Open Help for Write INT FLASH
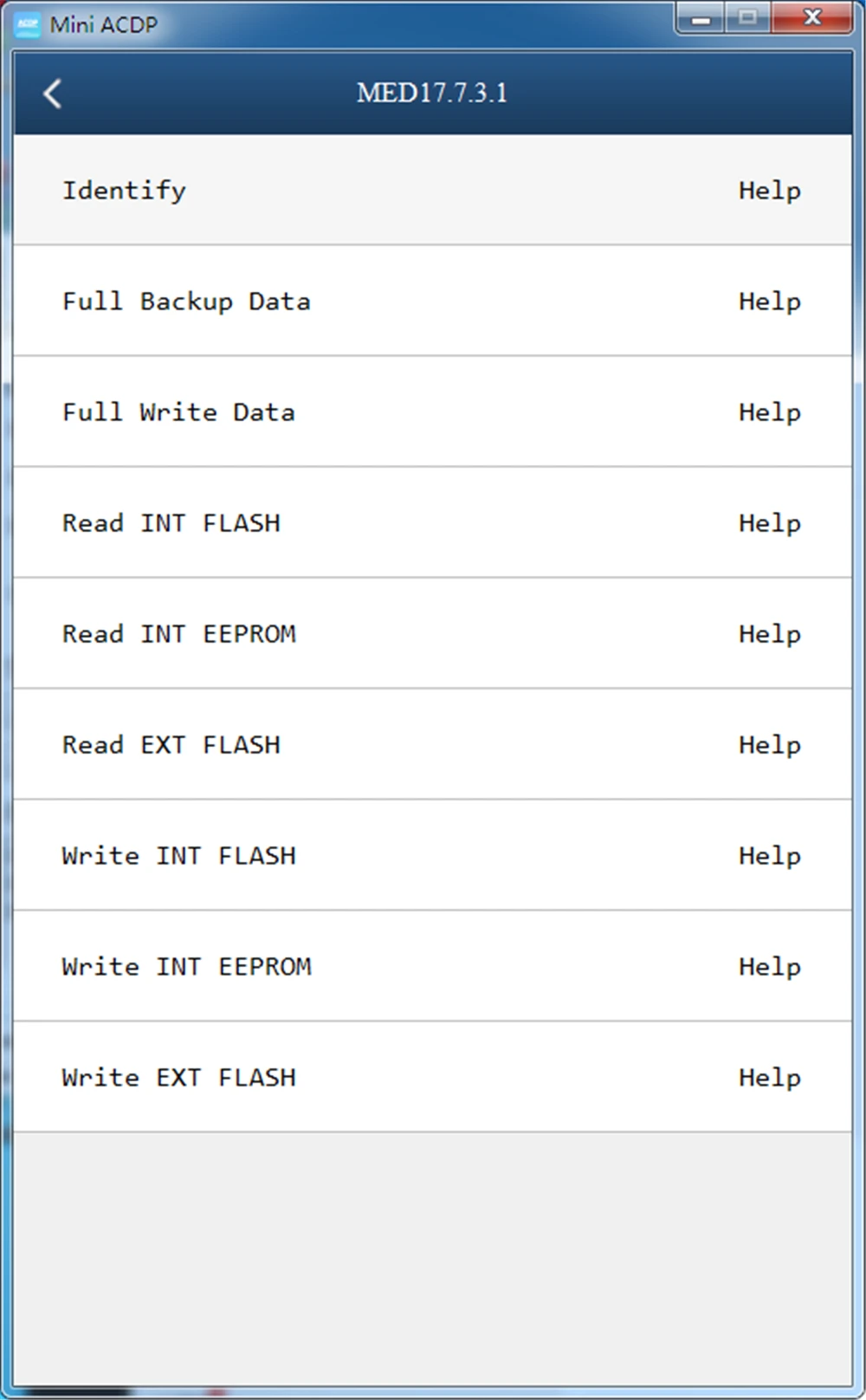Viewport: 866px width, 1400px height. coord(769,856)
